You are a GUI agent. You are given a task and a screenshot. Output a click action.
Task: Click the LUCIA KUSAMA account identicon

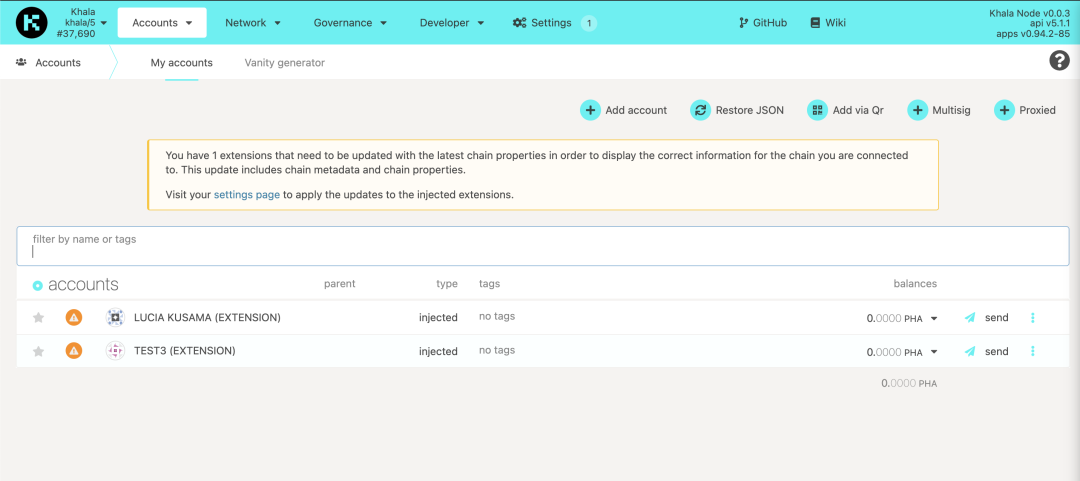pyautogui.click(x=115, y=318)
